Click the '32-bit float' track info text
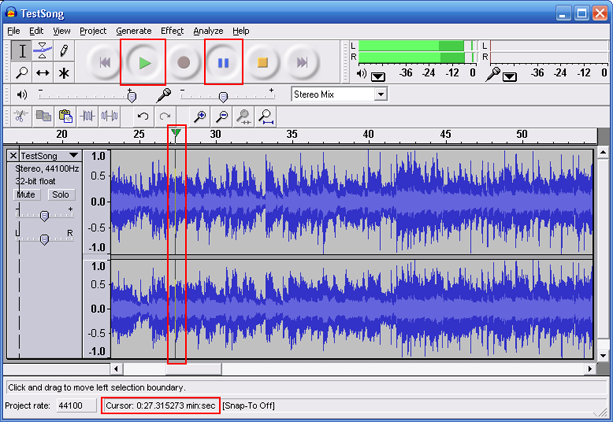Viewport: 613px width, 422px height. click(35, 181)
